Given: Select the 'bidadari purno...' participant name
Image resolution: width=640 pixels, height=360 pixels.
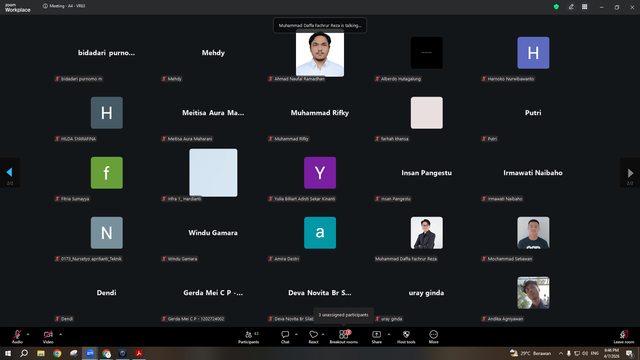Looking at the screenshot, I should tap(107, 53).
